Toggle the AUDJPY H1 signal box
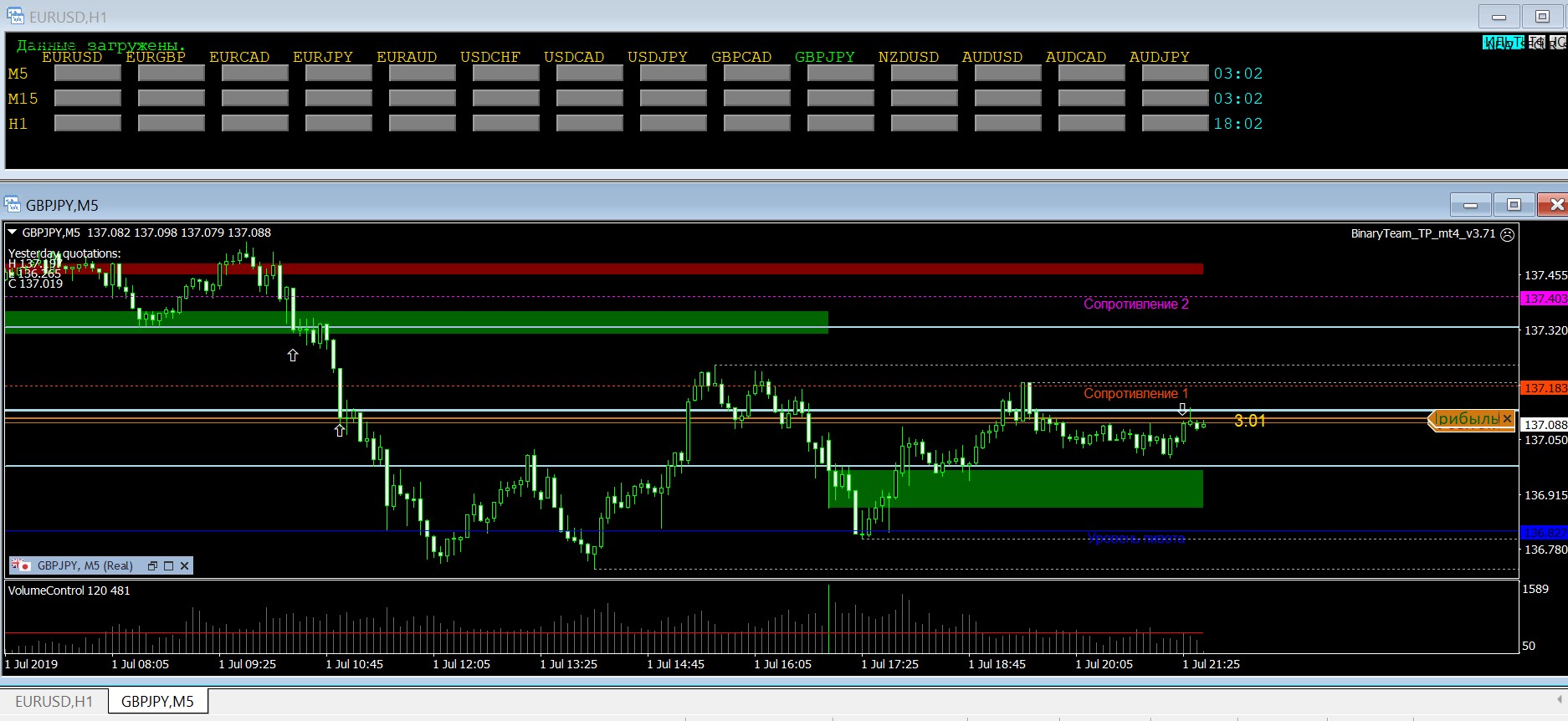This screenshot has height=721, width=1568. (1175, 124)
